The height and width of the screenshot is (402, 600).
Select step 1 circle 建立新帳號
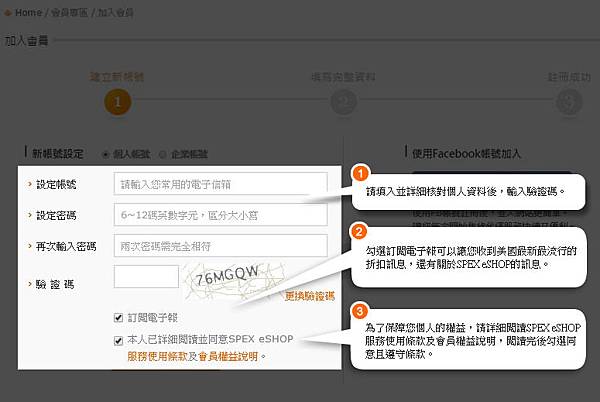(117, 102)
